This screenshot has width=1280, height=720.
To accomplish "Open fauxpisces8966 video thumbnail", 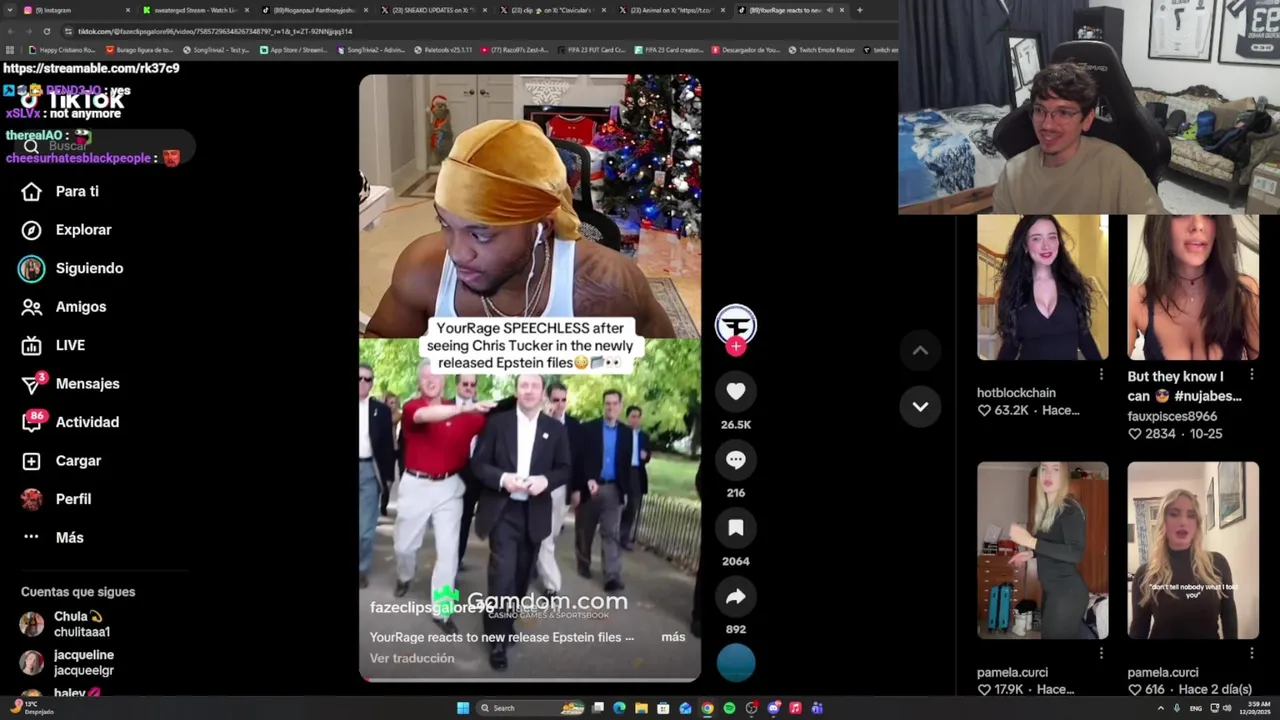I will click(x=1193, y=288).
